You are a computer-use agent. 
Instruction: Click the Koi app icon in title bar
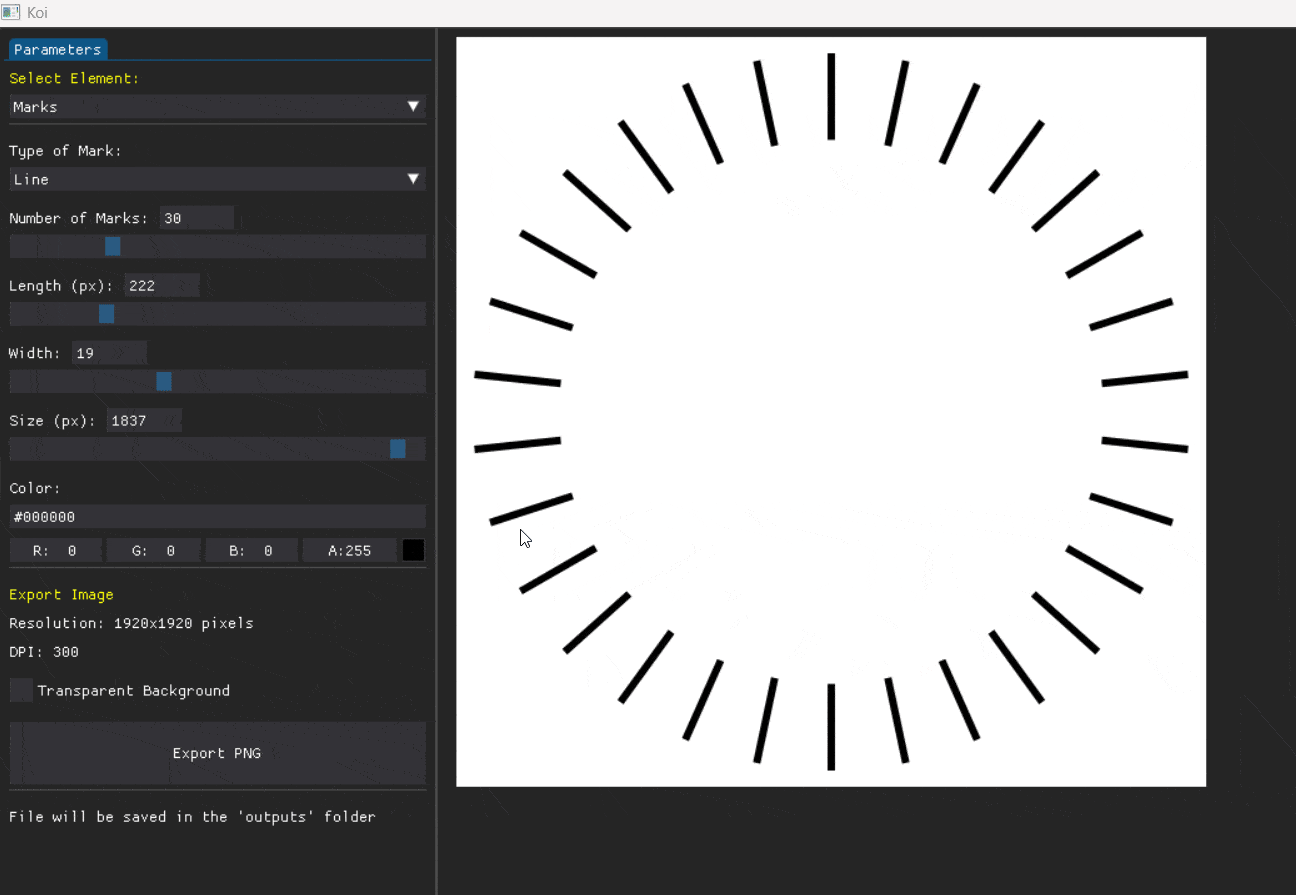pyautogui.click(x=11, y=13)
